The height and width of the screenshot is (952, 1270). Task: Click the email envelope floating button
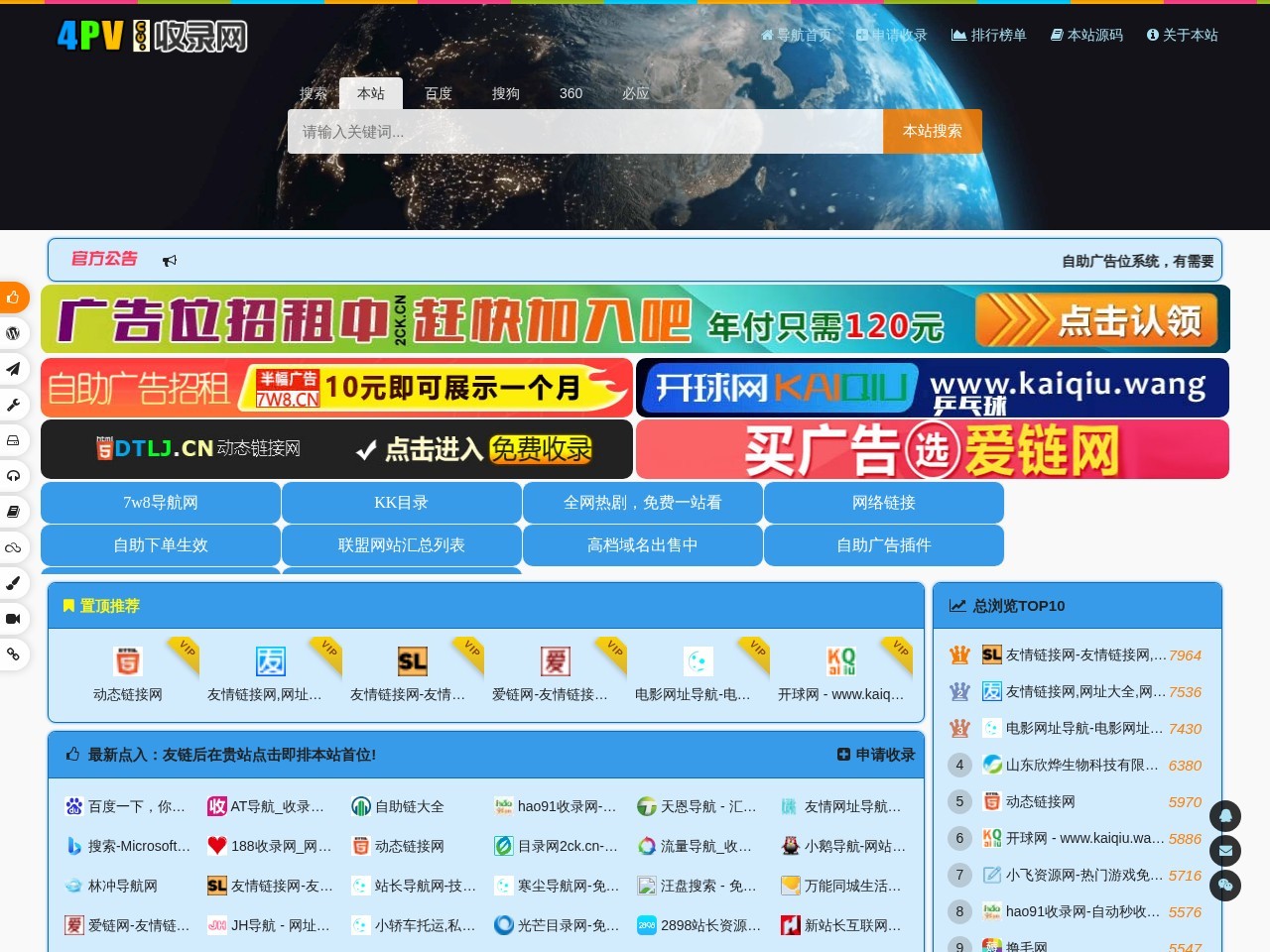tap(1225, 851)
